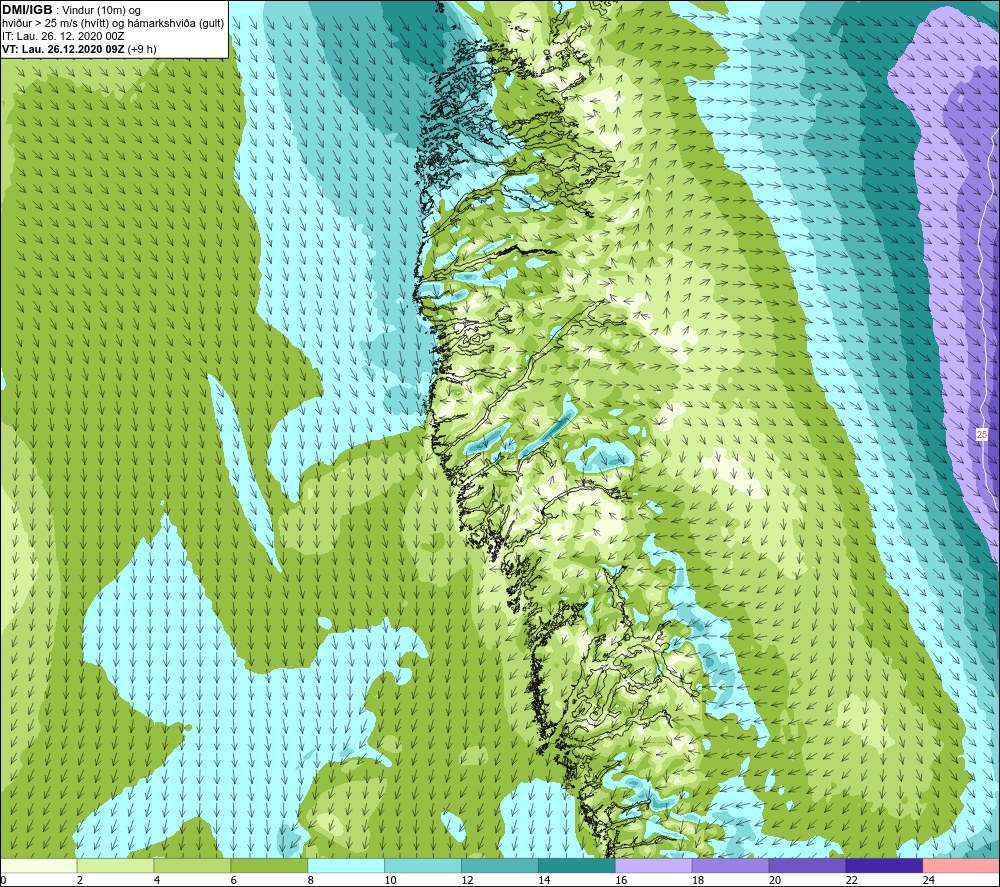Click the "14" label on the wind scale
The width and height of the screenshot is (1000, 887).
tap(544, 880)
